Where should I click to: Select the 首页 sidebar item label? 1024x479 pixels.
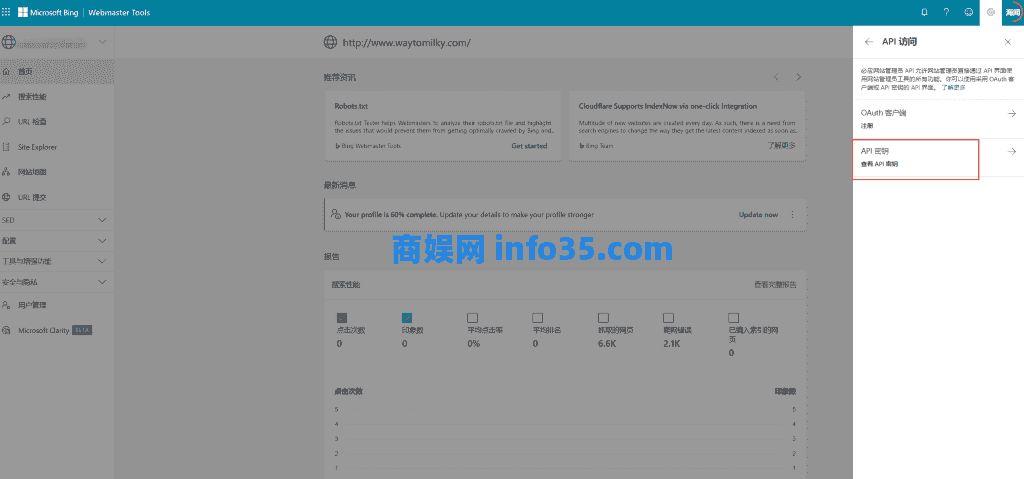click(x=25, y=72)
